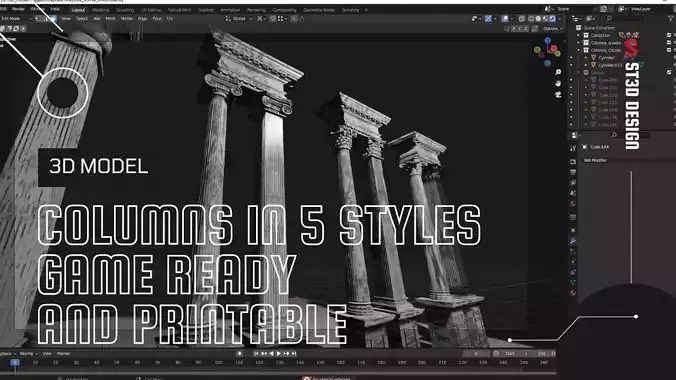676x380 pixels.
Task: Open the Geometry Nodes workspace tab
Action: pyautogui.click(x=319, y=10)
